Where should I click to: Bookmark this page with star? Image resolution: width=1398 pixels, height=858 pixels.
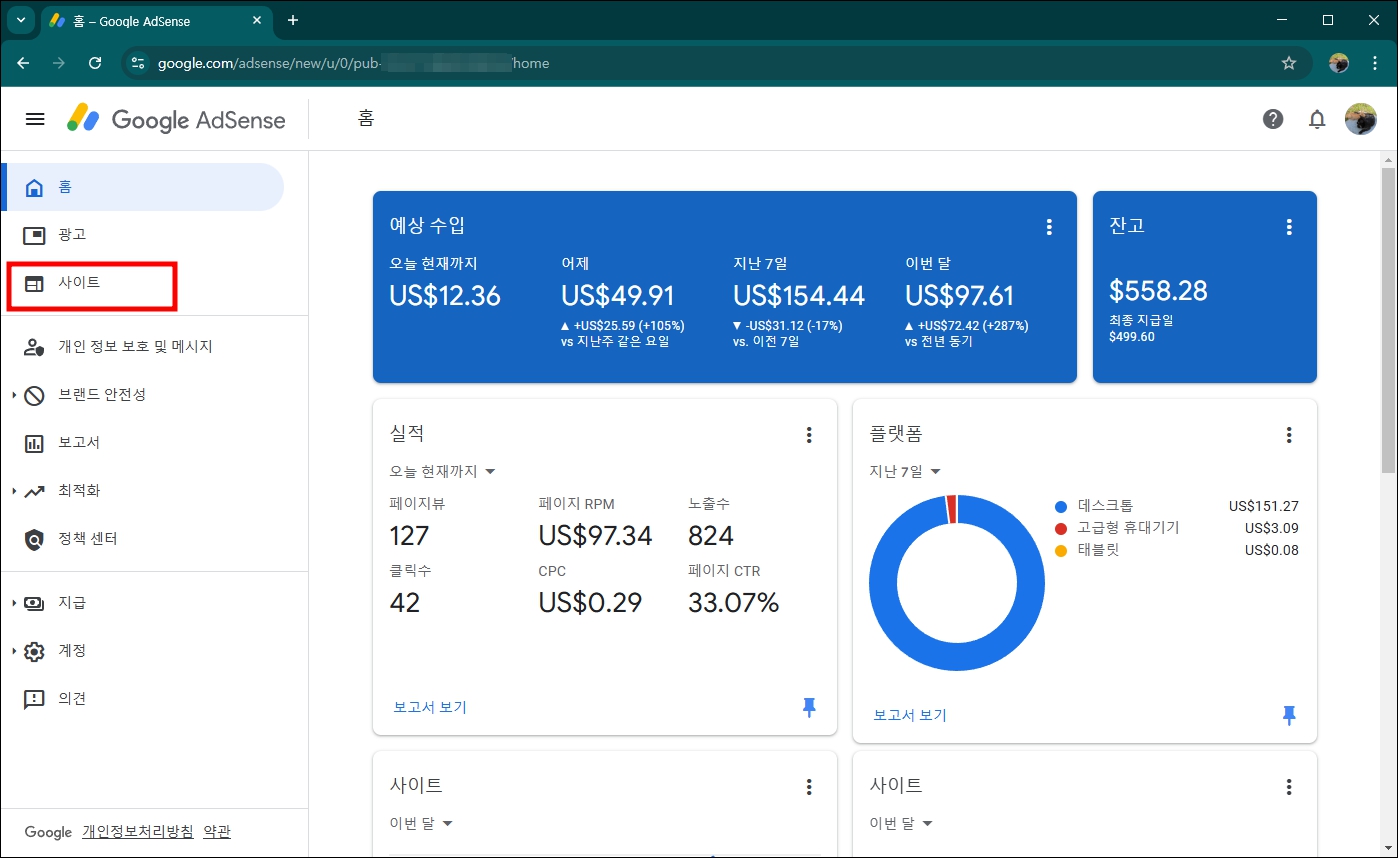click(1289, 63)
